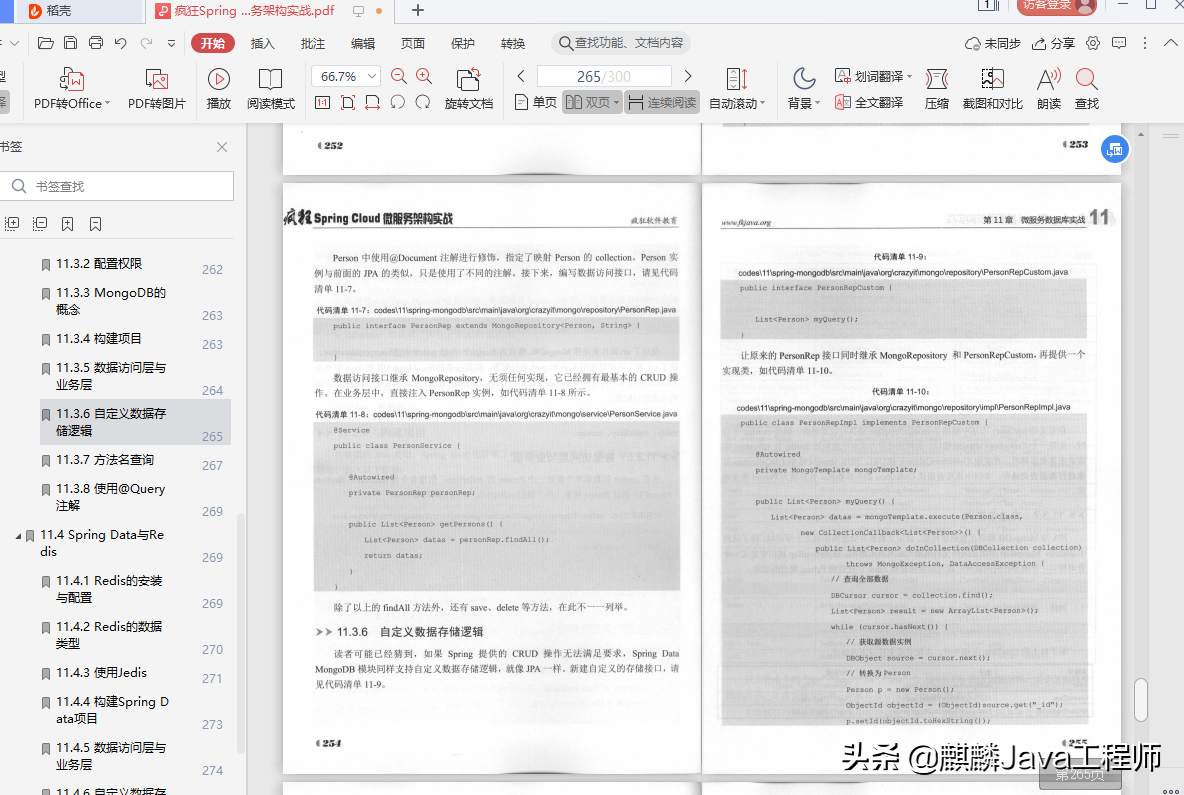Open bookmark 11.3.7 方法名查询

[105, 459]
